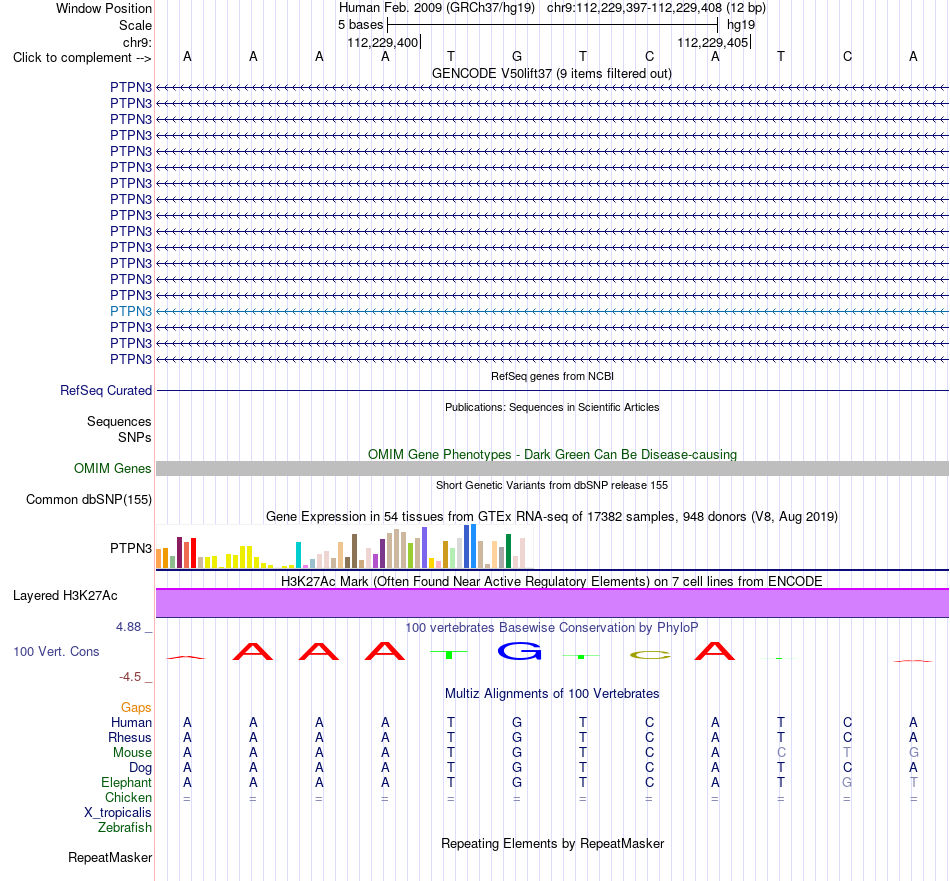Open the GTEx Gene Expression track title
This screenshot has width=950, height=881.
552,517
